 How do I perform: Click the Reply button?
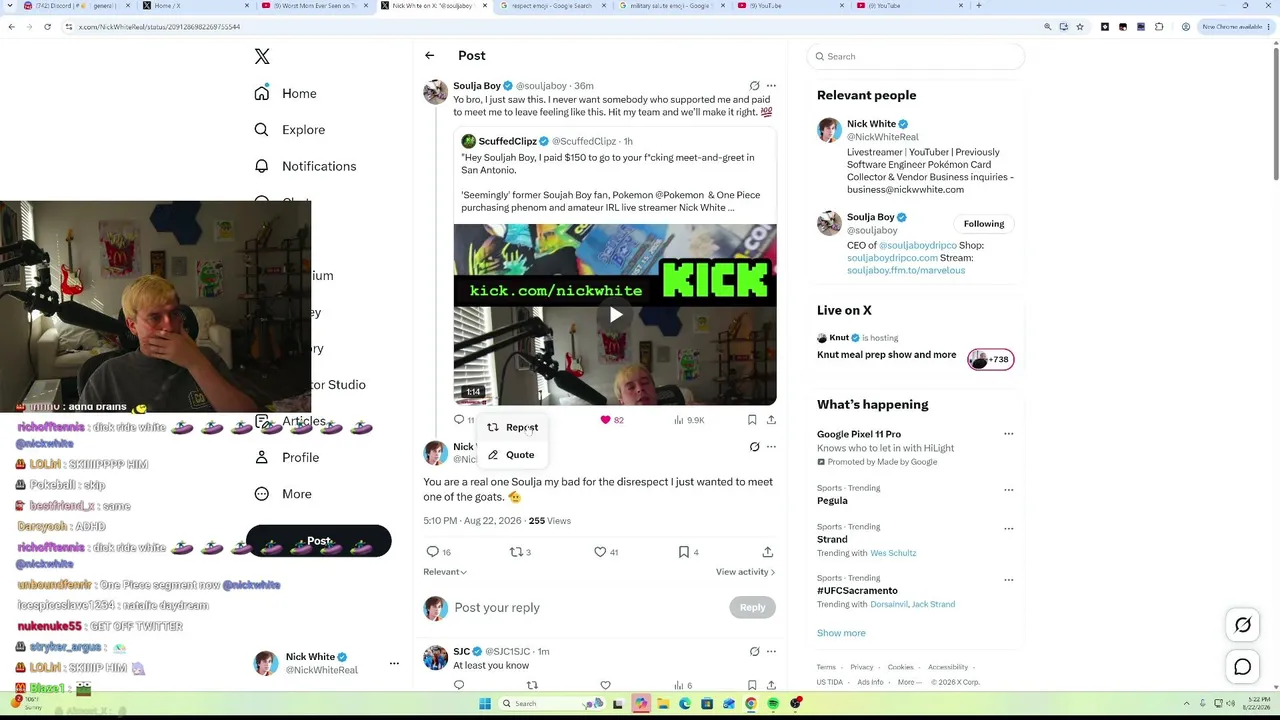tap(752, 607)
